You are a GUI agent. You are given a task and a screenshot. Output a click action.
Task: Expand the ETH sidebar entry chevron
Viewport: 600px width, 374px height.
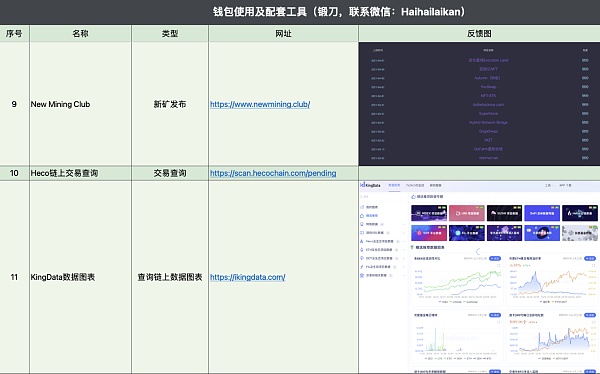(403, 250)
